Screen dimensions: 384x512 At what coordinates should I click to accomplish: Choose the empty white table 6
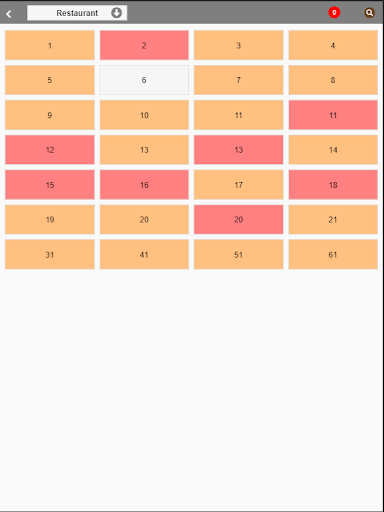pyautogui.click(x=144, y=80)
